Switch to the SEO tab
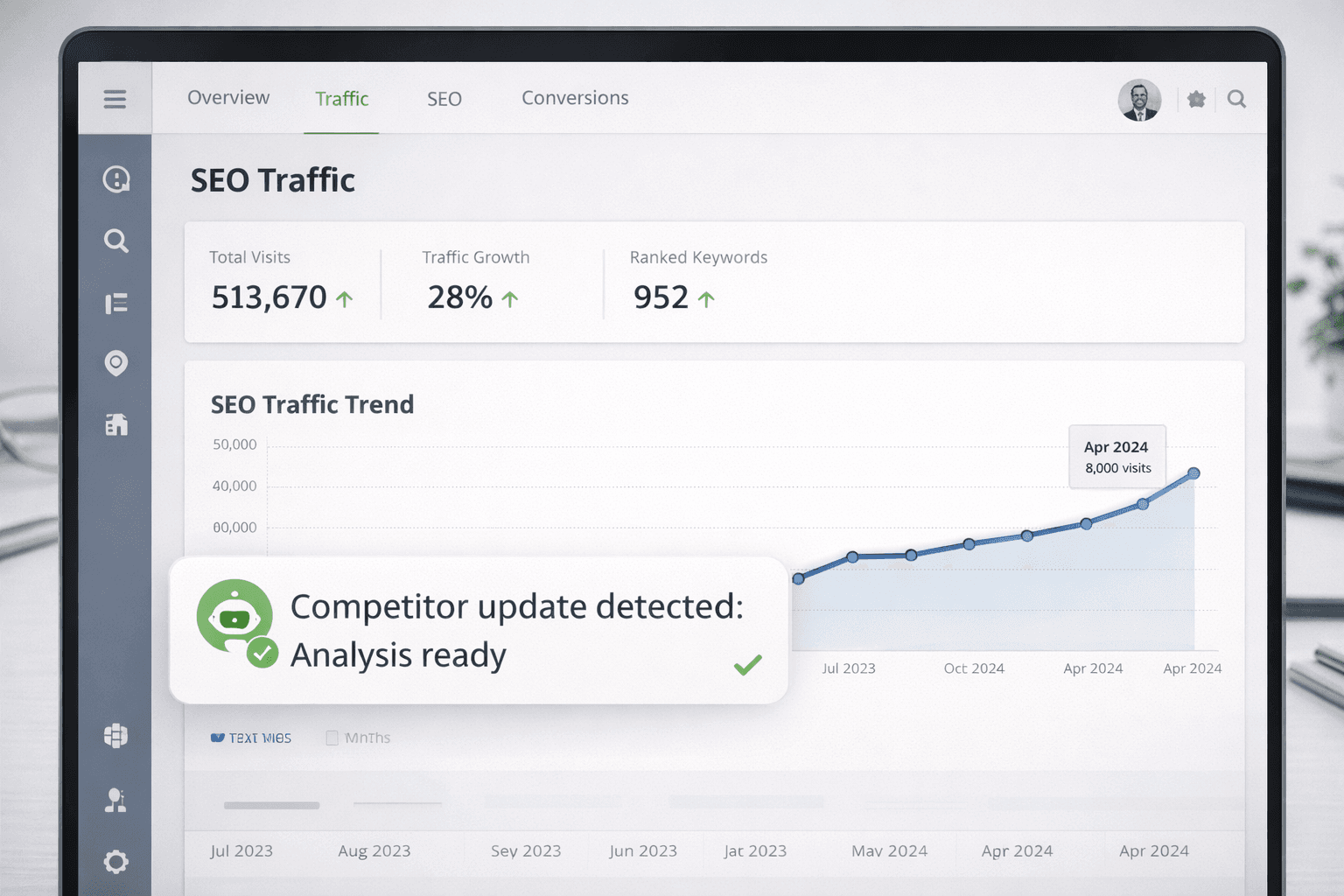Screen dimensions: 1344x896 tap(444, 99)
